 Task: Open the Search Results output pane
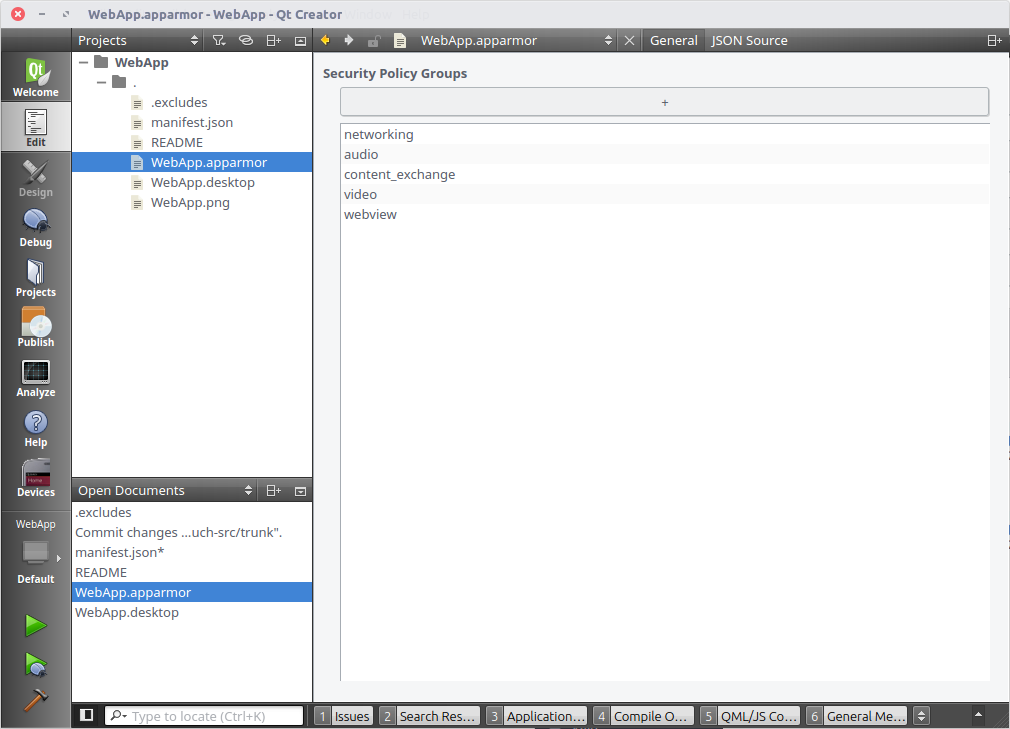pos(430,716)
